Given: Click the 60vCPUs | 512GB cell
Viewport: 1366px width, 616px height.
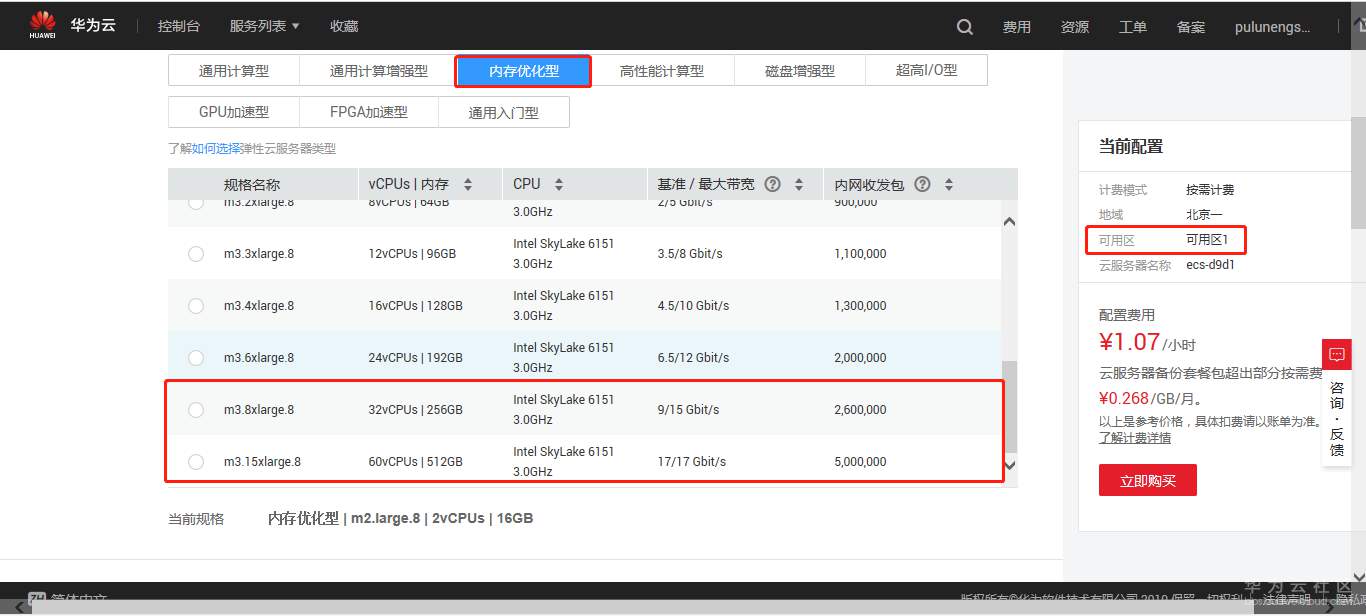Looking at the screenshot, I should click(x=415, y=462).
